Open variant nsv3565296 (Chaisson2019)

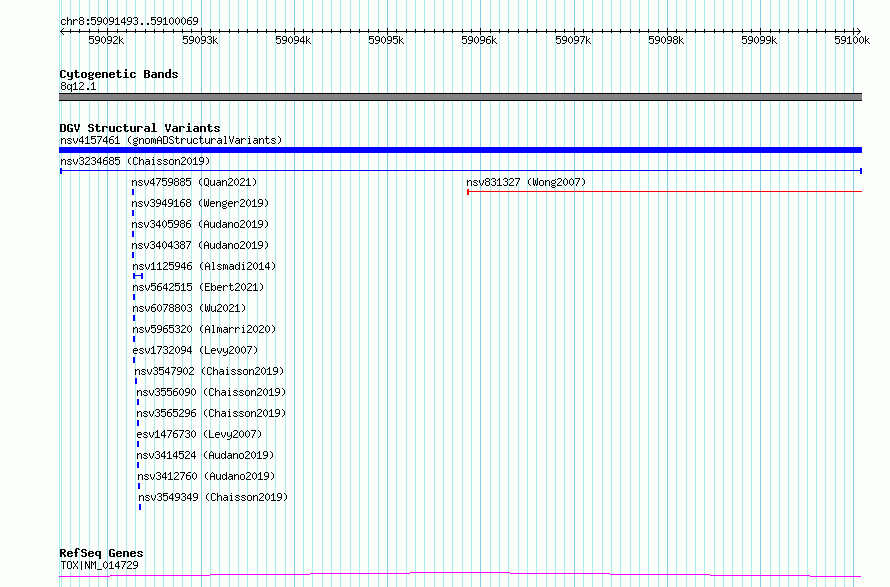211,413
